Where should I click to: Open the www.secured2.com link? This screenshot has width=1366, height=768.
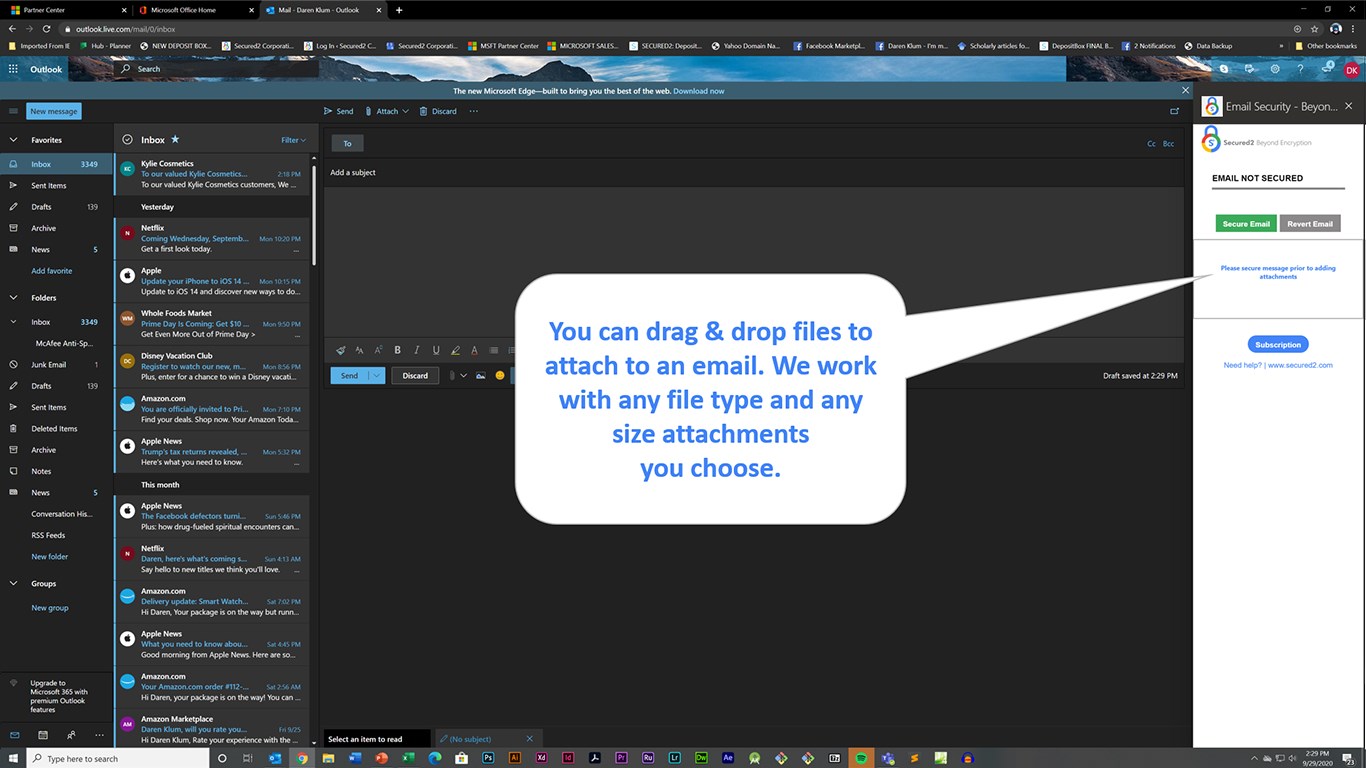[x=1300, y=366]
